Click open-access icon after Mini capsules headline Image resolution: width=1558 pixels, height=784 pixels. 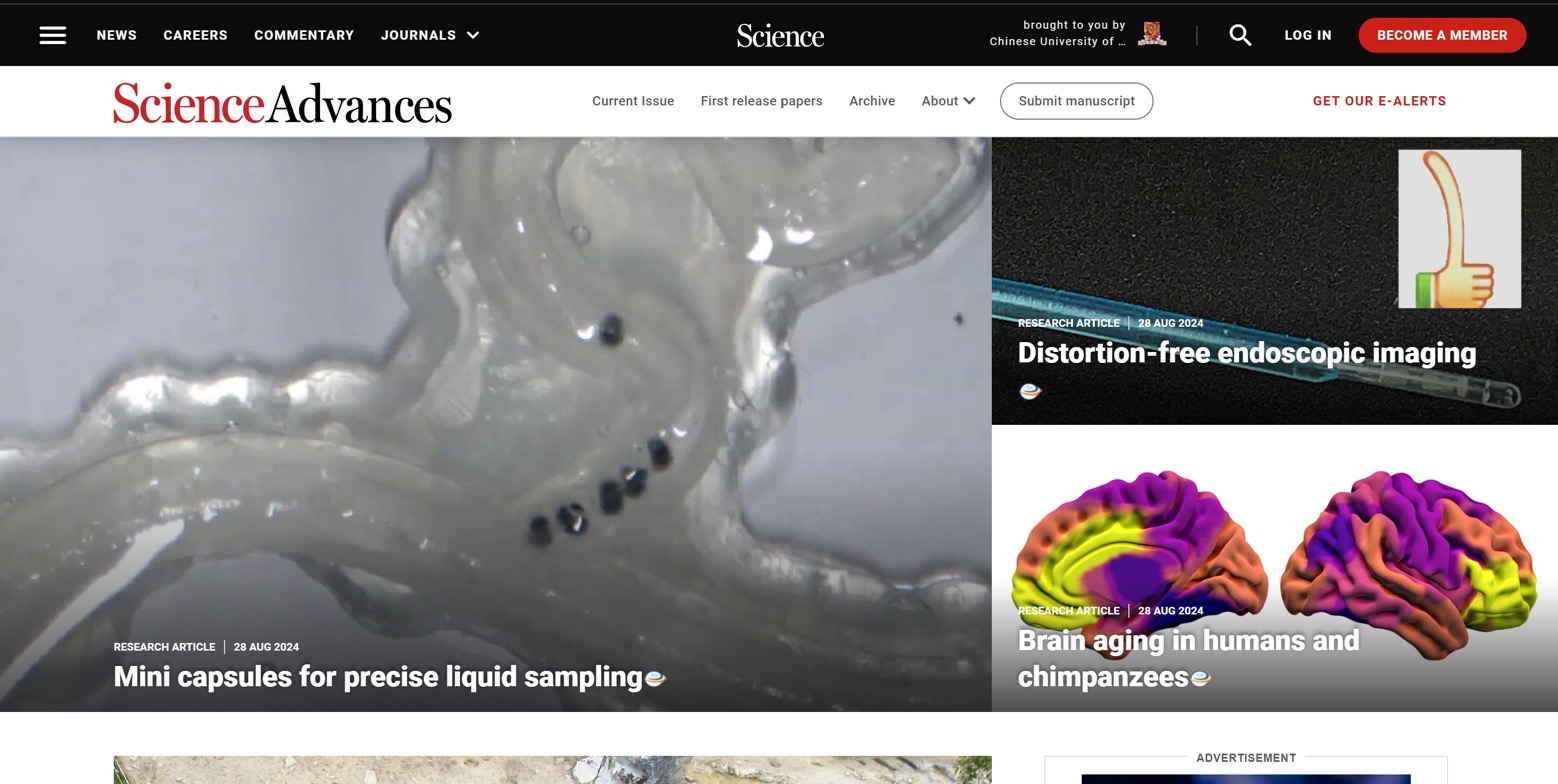click(x=655, y=678)
